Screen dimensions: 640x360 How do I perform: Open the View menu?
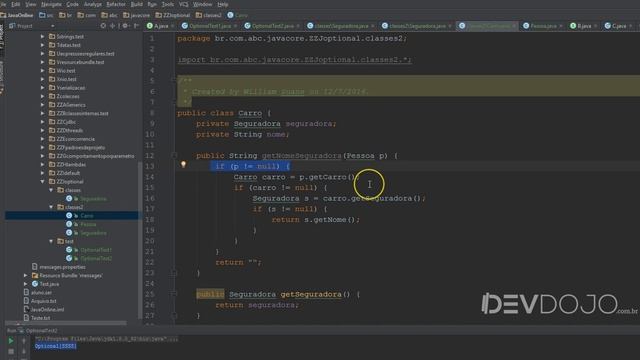(31, 4)
